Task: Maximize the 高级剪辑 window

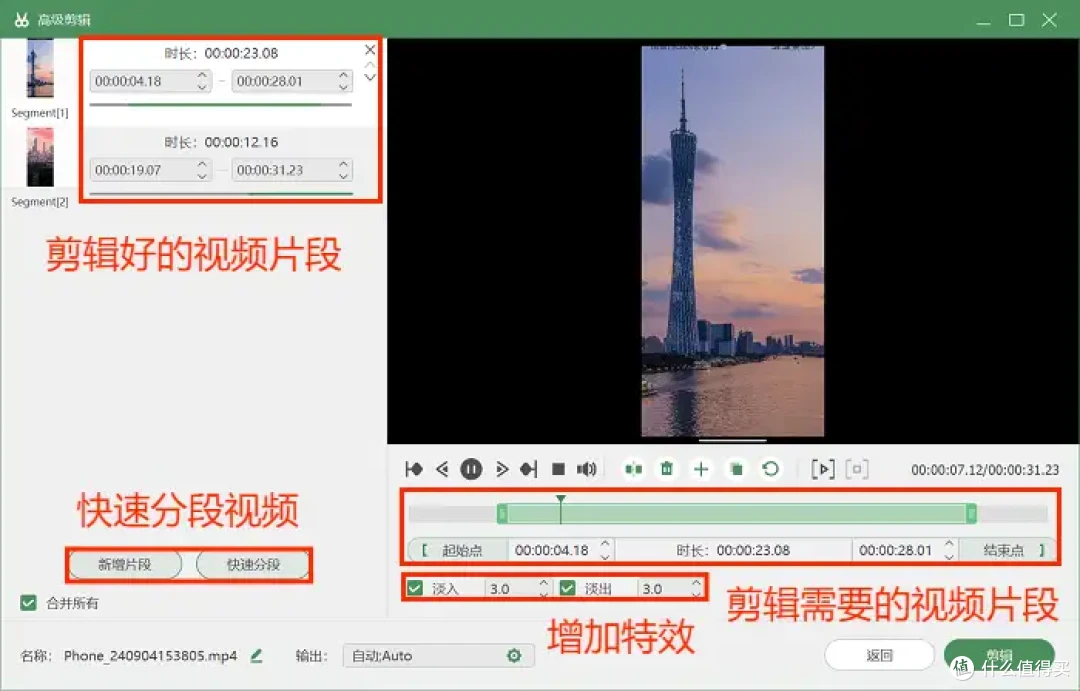Action: pyautogui.click(x=1017, y=20)
